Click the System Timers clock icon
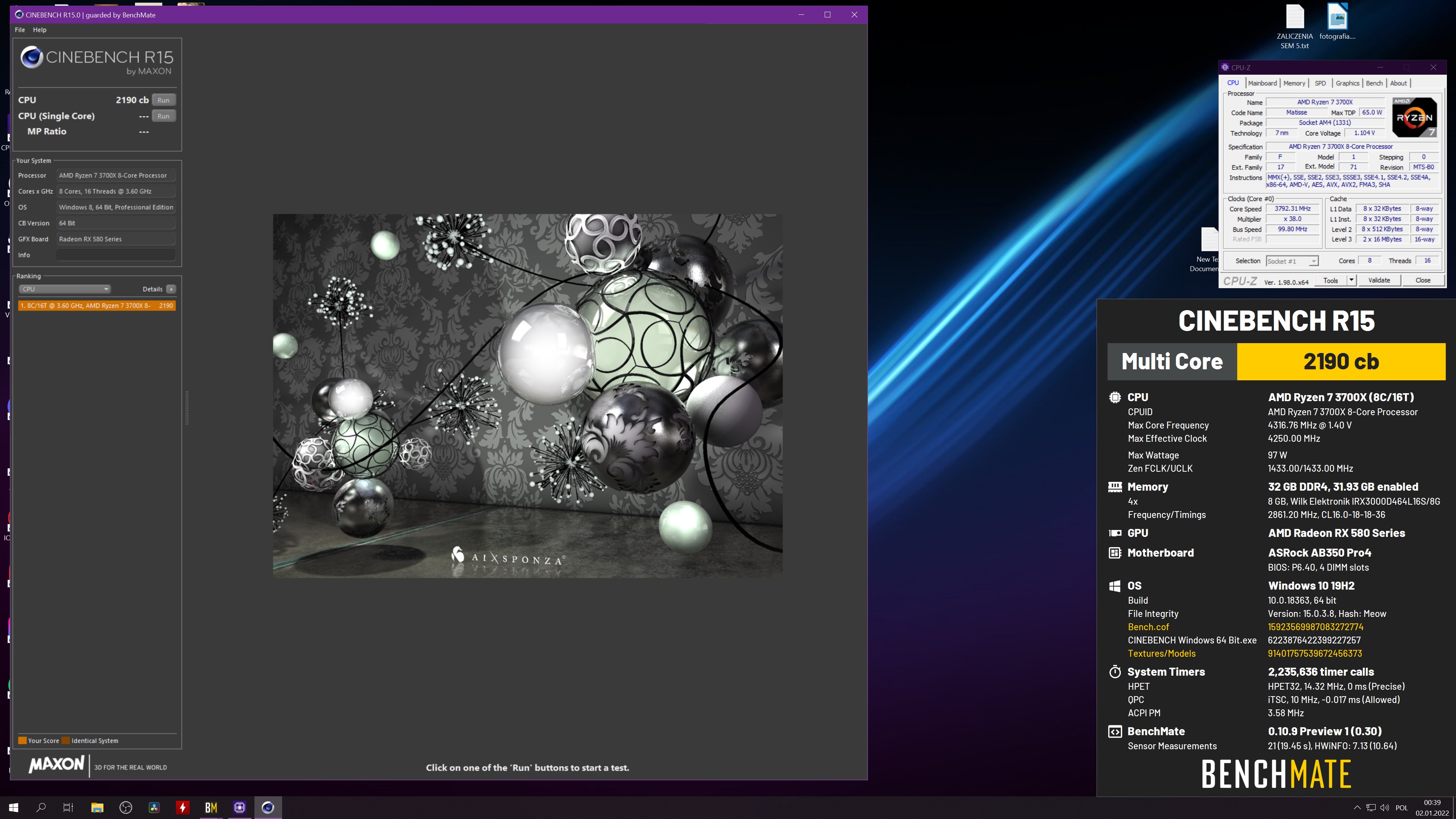This screenshot has width=1456, height=819. tap(1115, 672)
